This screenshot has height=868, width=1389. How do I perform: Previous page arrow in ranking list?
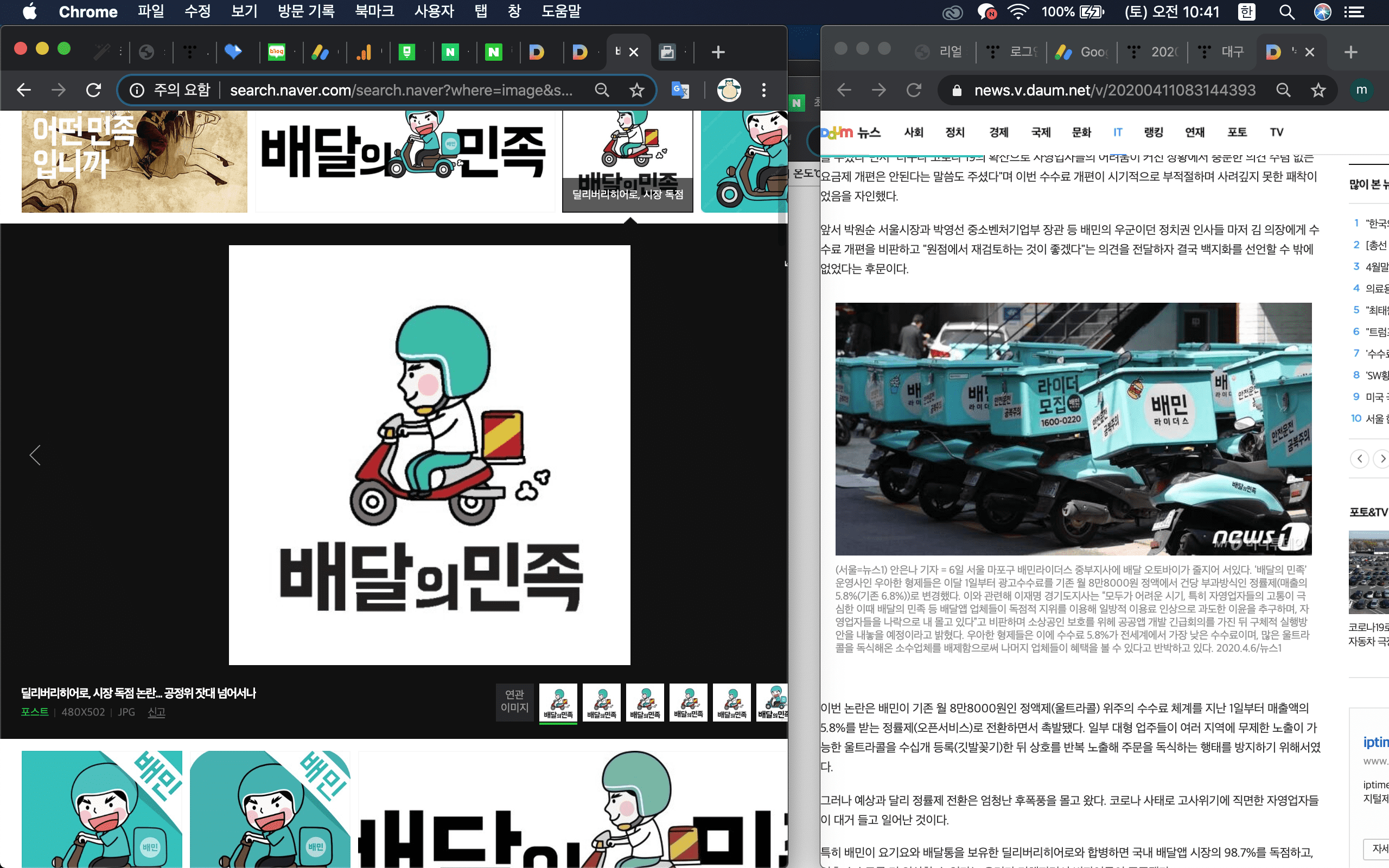(x=1360, y=459)
